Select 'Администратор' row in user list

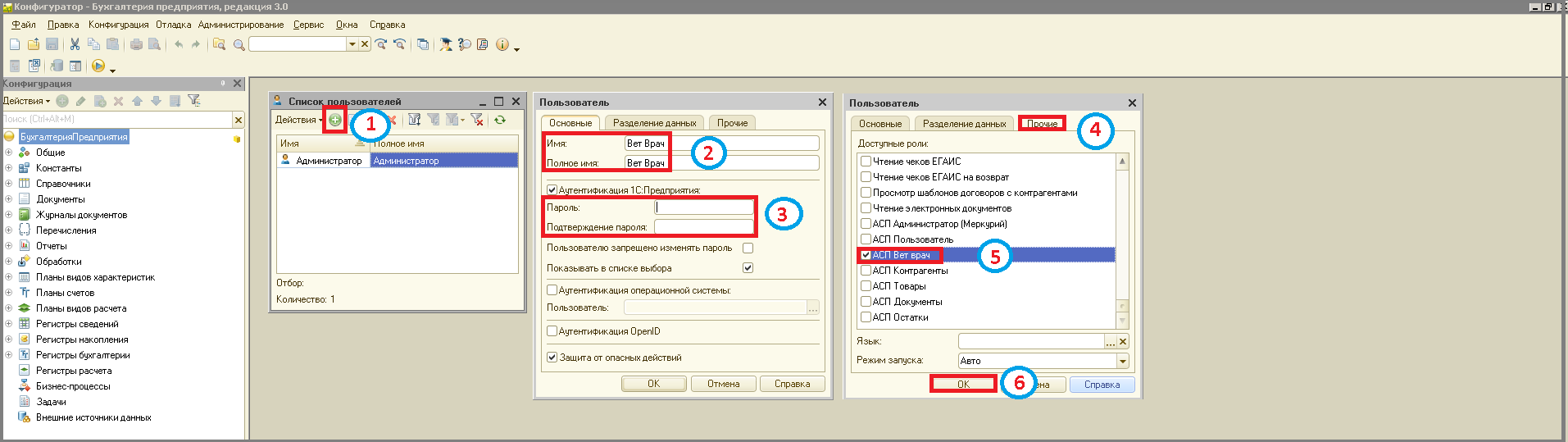pyautogui.click(x=398, y=161)
